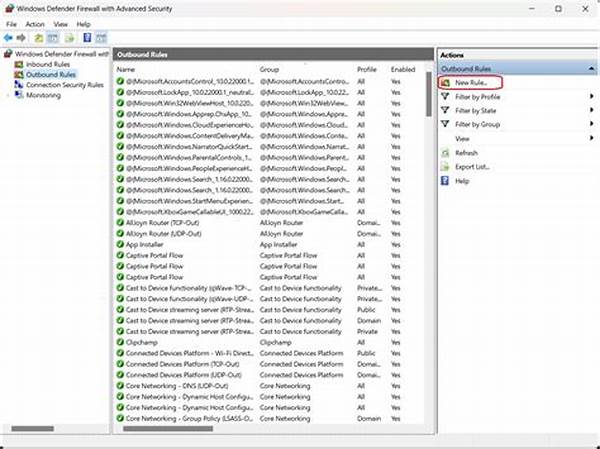Click the Monitoring tree icon
Viewport: 600px width, 449px height.
tap(19, 95)
